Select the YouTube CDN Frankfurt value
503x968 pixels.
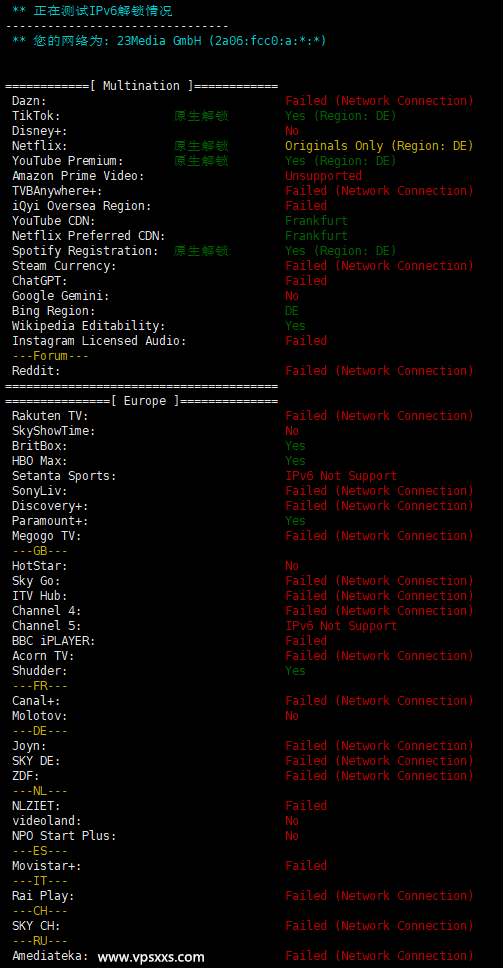[317, 221]
